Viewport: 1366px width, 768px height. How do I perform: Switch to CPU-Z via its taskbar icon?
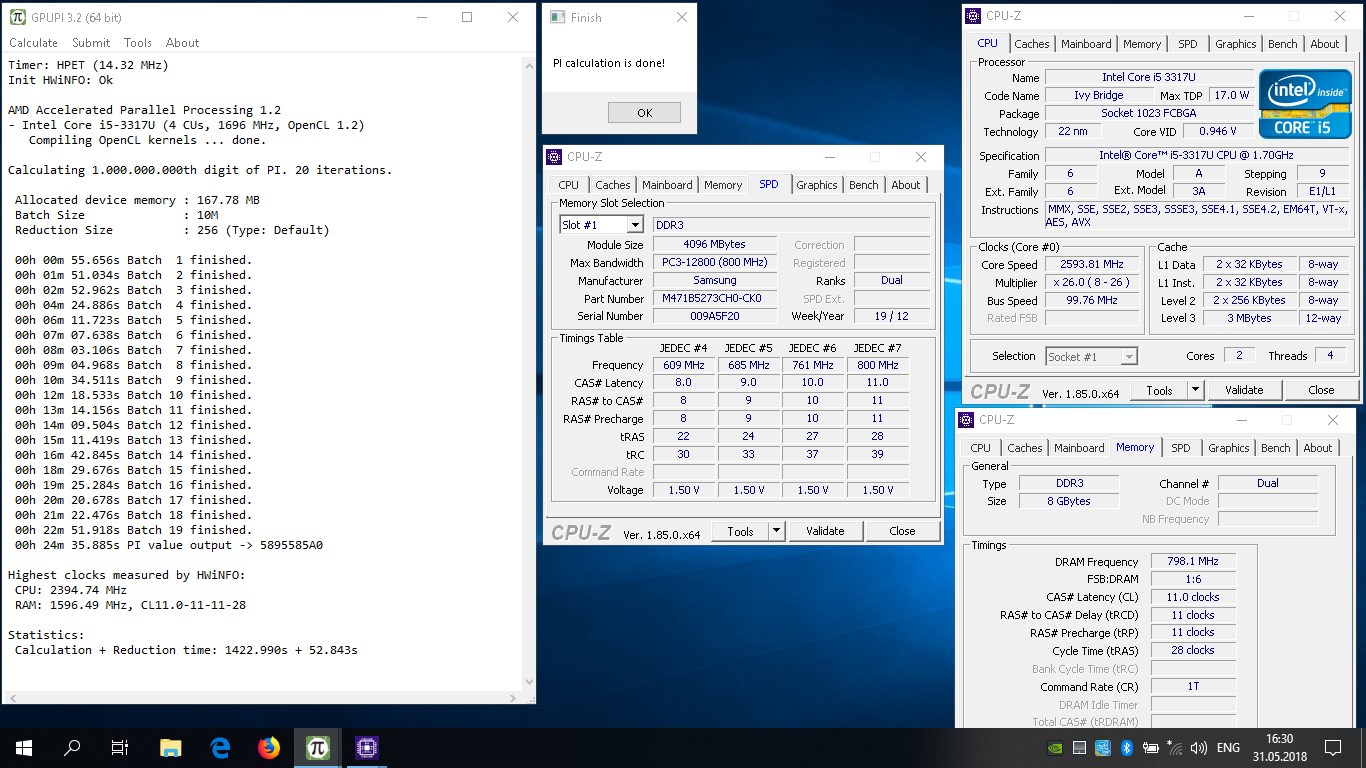367,747
